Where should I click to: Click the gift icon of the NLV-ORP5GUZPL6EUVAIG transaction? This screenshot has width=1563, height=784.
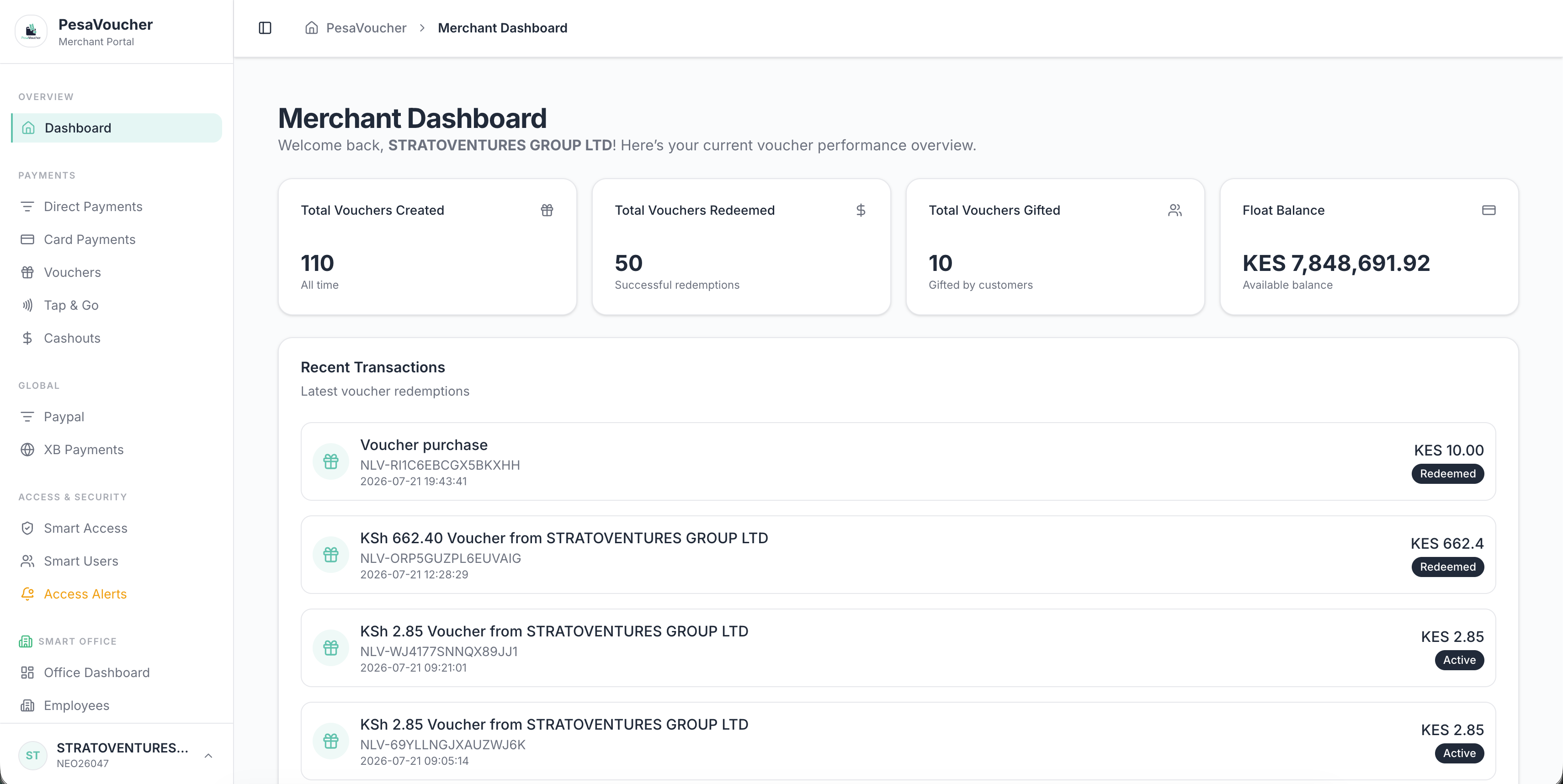[x=331, y=555]
